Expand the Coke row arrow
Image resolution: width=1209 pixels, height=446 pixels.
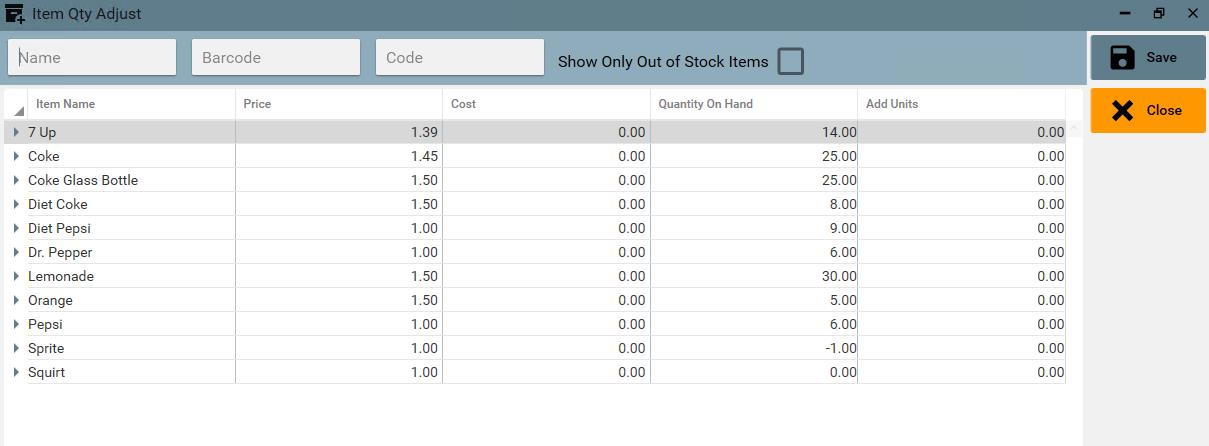point(16,156)
